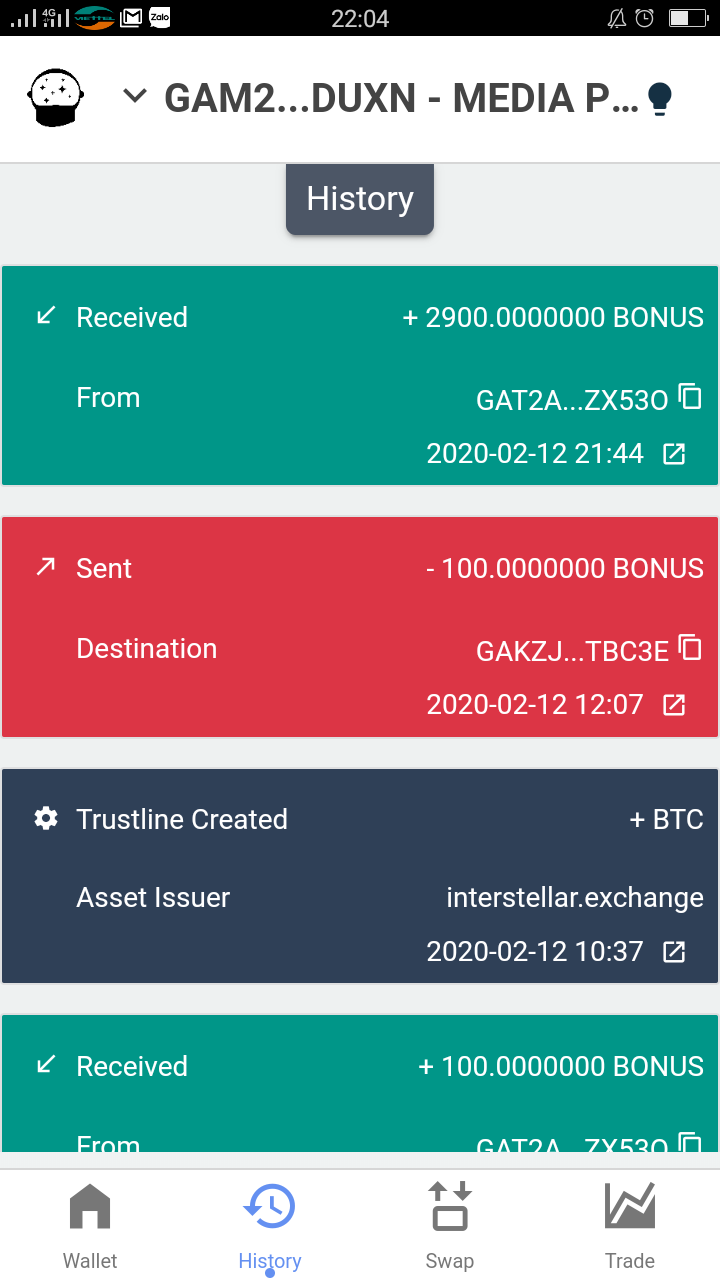Switch to the Trade tab
Viewport: 720px width, 1280px height.
point(629,1225)
